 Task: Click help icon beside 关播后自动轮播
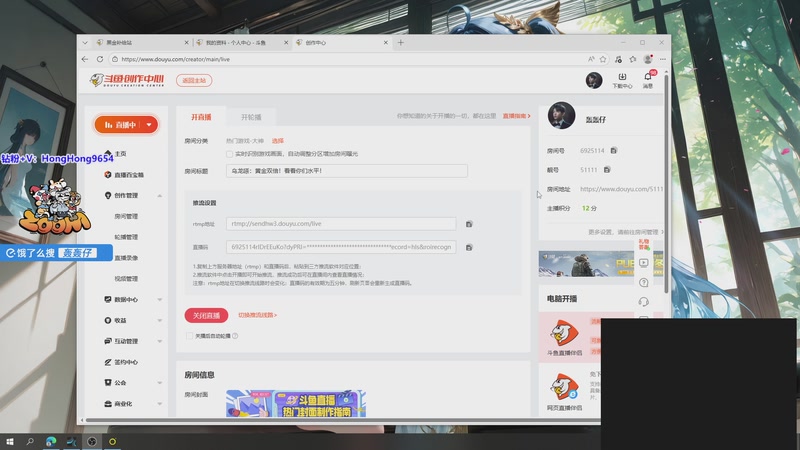(235, 336)
